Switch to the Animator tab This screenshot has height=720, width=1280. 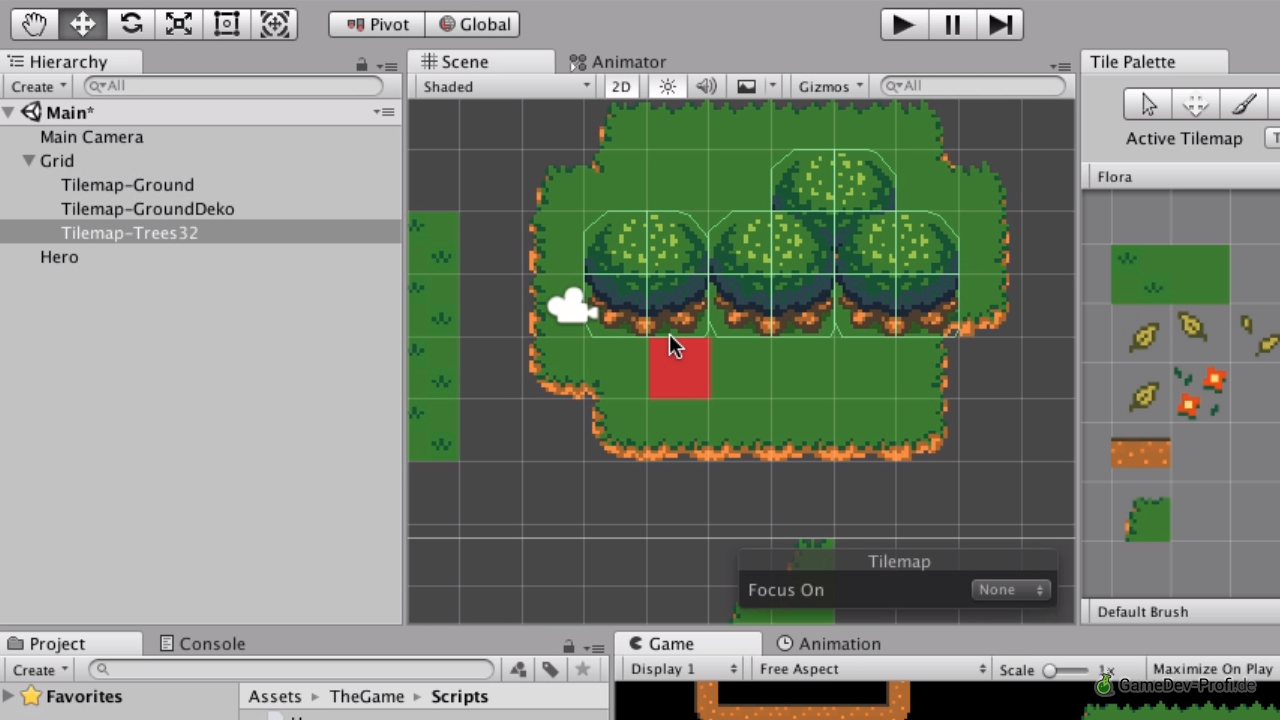[617, 62]
